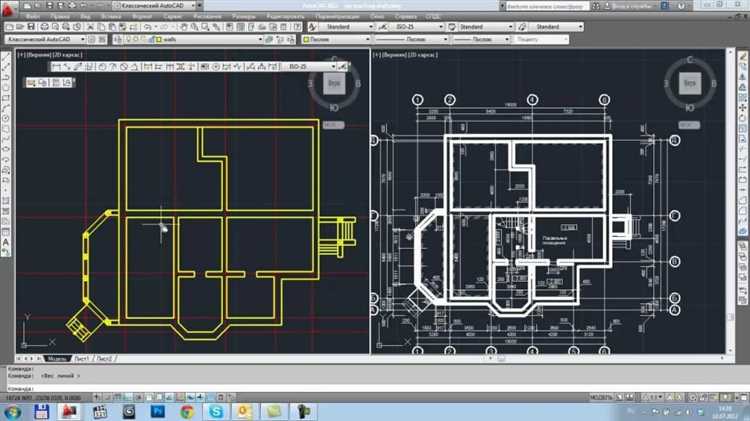Click Верх face on left viewport ViewCube
Screen dimensions: 750x421
coord(334,83)
